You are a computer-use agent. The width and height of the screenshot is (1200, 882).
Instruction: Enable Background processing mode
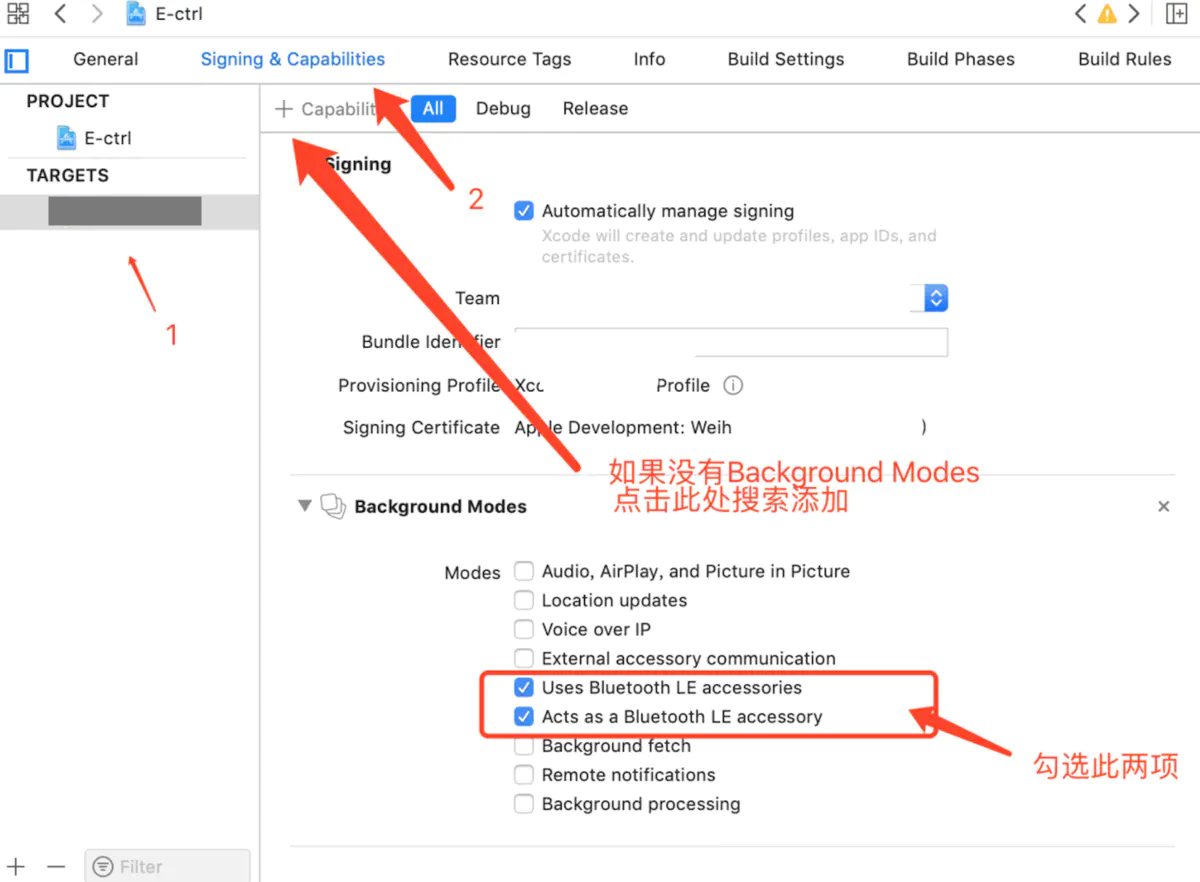(x=524, y=804)
